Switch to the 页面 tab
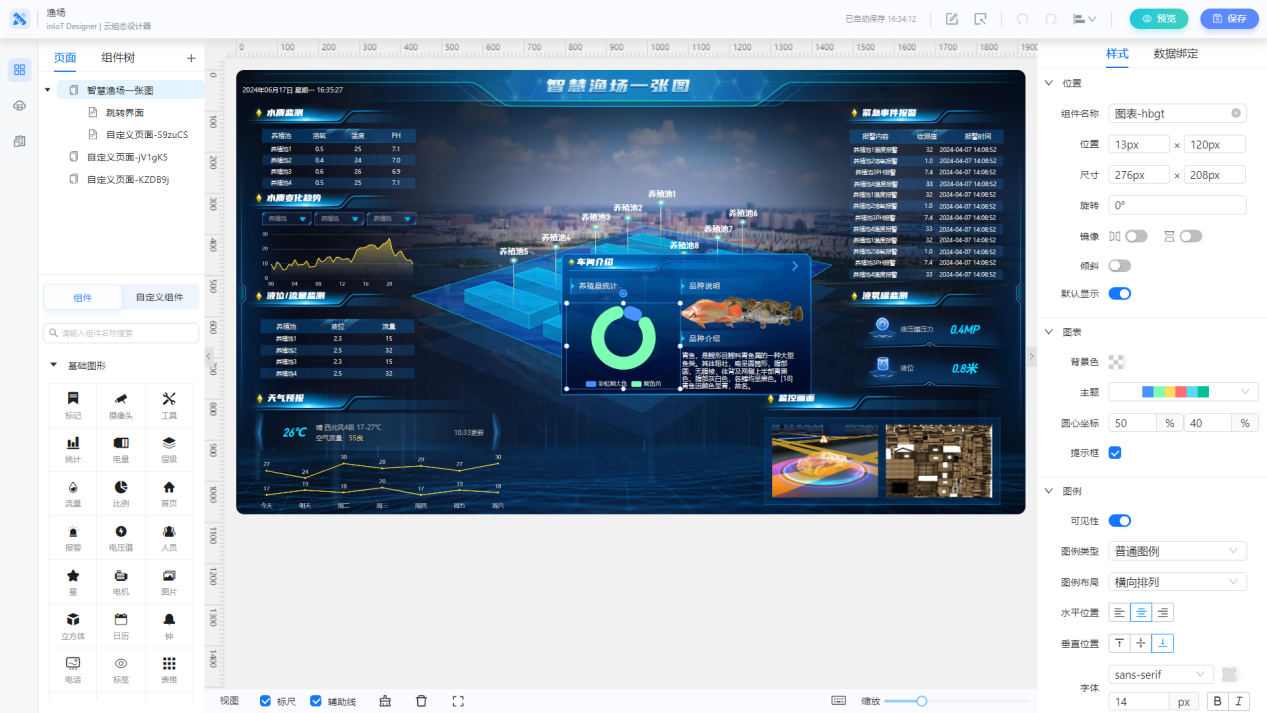The height and width of the screenshot is (713, 1267). click(x=65, y=58)
